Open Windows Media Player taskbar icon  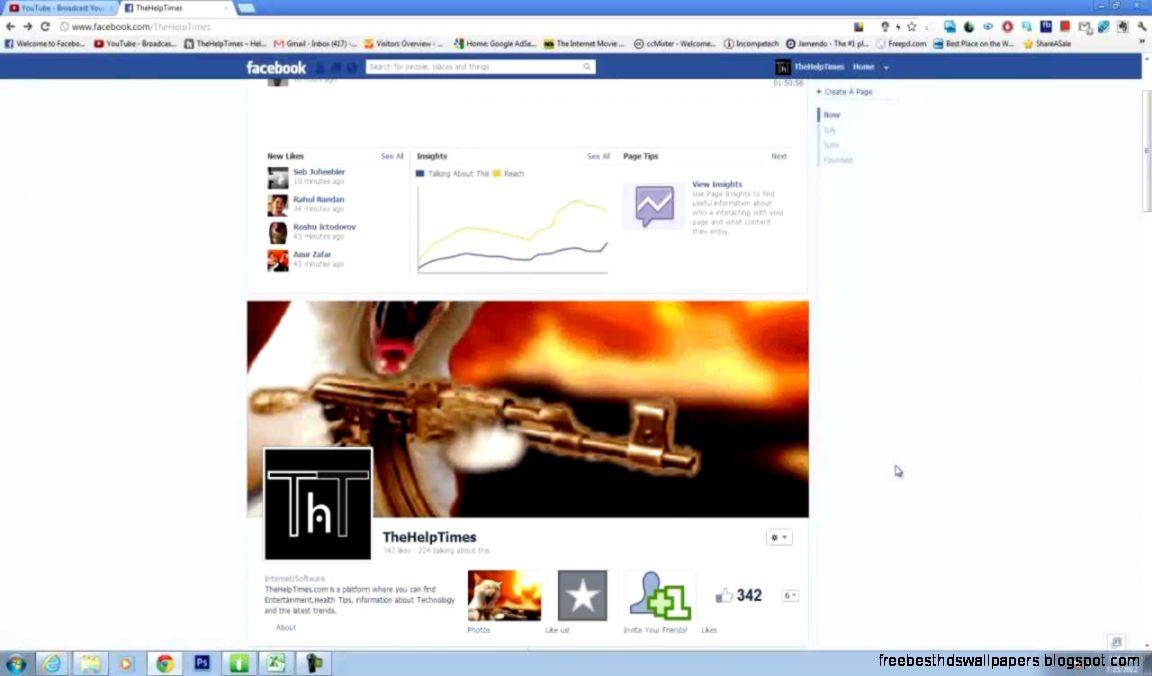(x=127, y=664)
